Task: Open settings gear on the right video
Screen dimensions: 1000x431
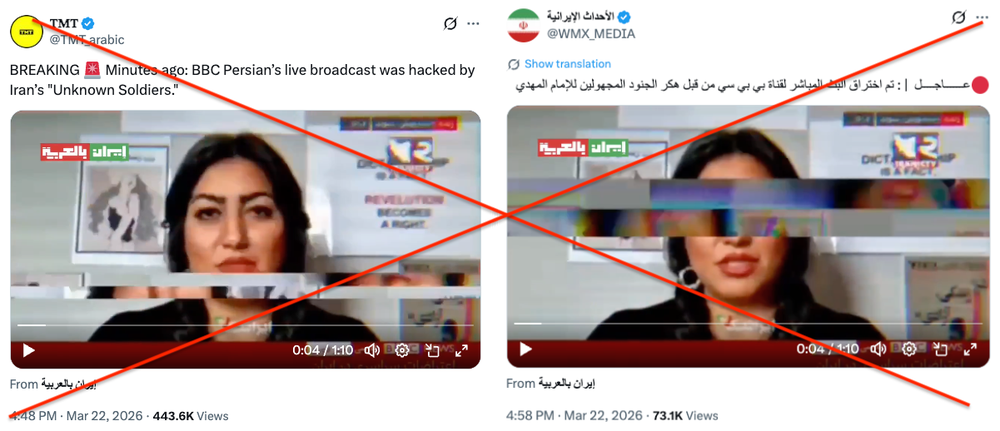Action: coord(909,349)
